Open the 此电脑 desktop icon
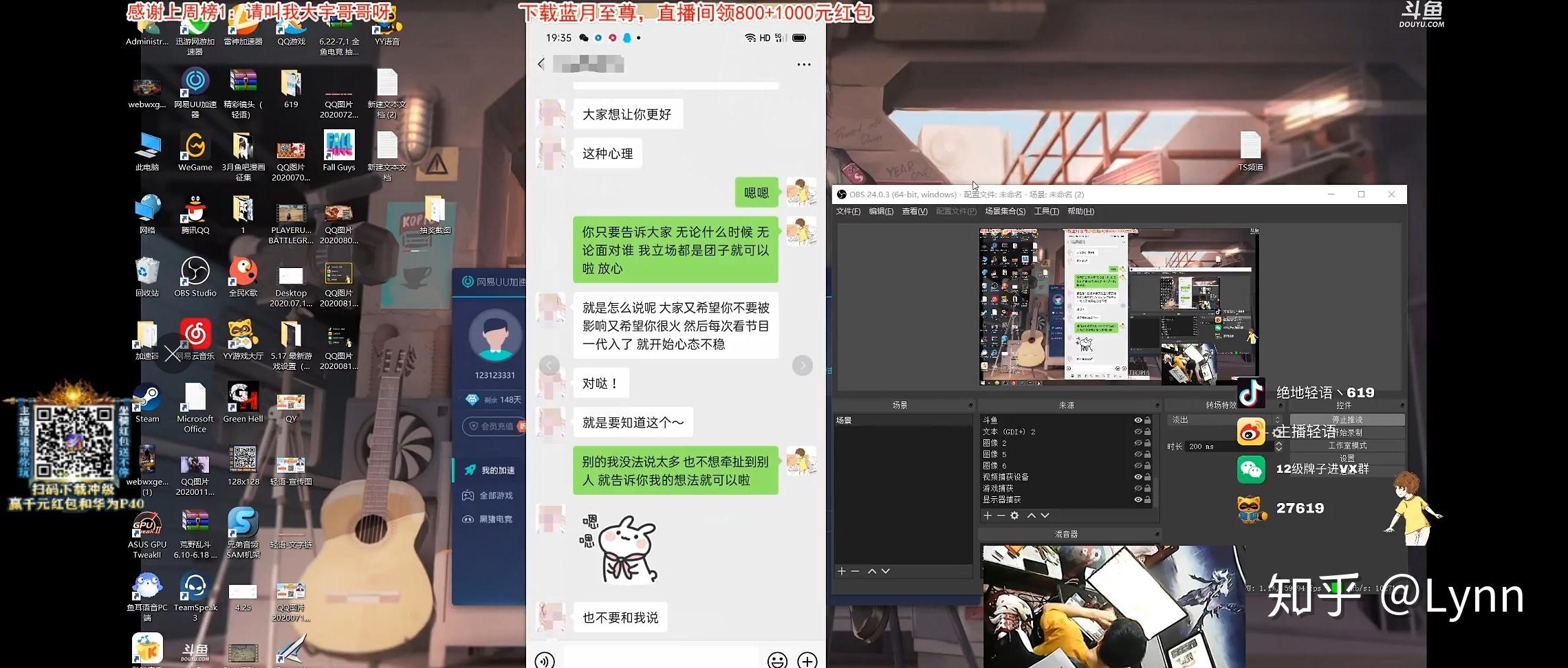This screenshot has width=1568, height=668. pos(147,152)
